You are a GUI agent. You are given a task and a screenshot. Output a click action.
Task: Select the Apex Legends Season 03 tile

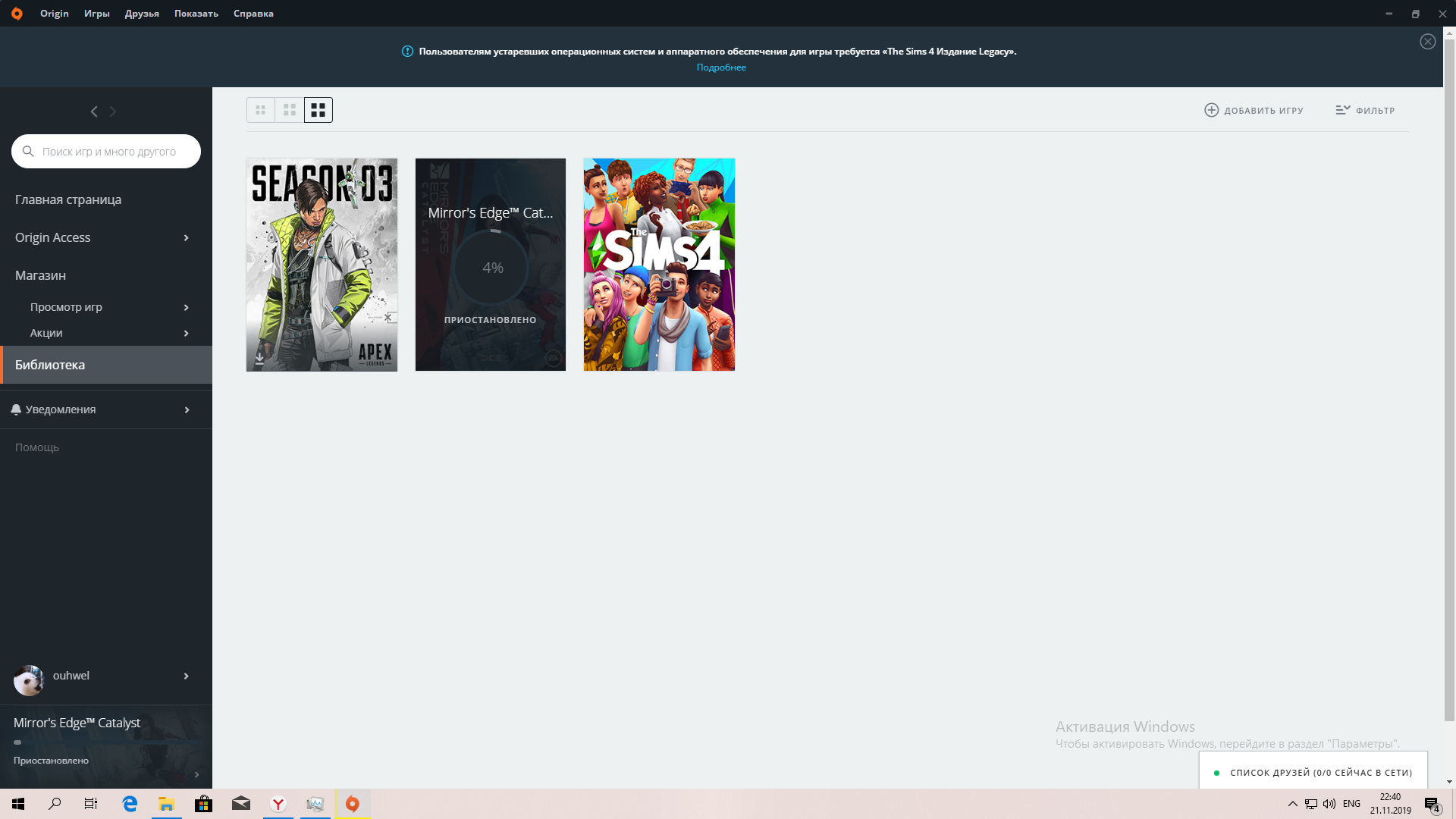(322, 265)
